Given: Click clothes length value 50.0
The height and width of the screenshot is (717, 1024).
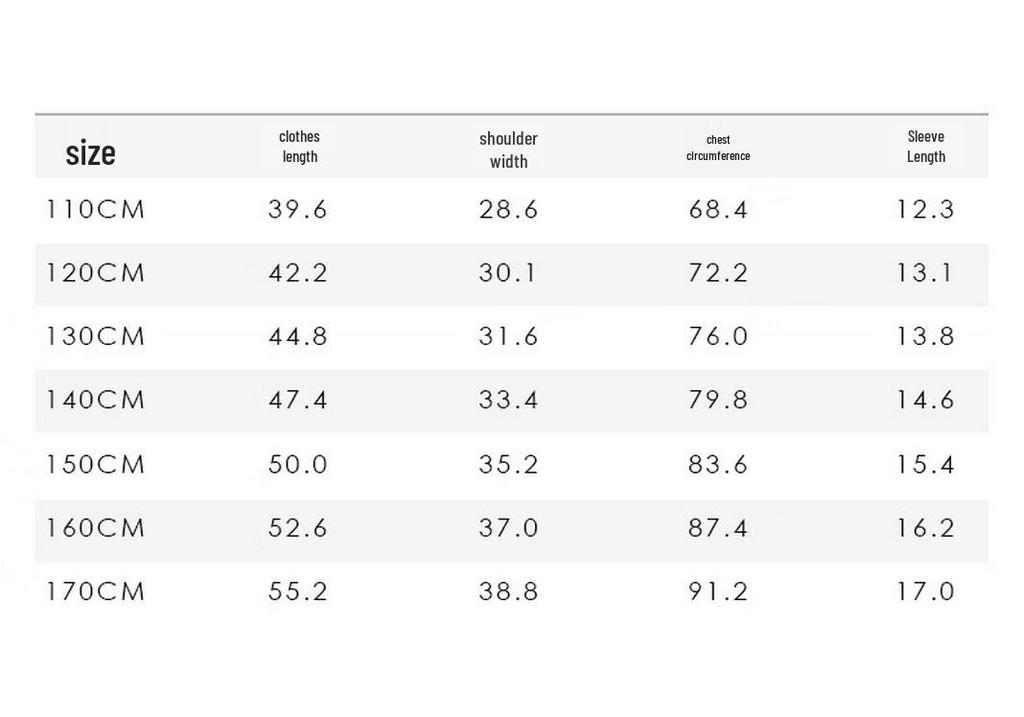Looking at the screenshot, I should pos(298,464).
